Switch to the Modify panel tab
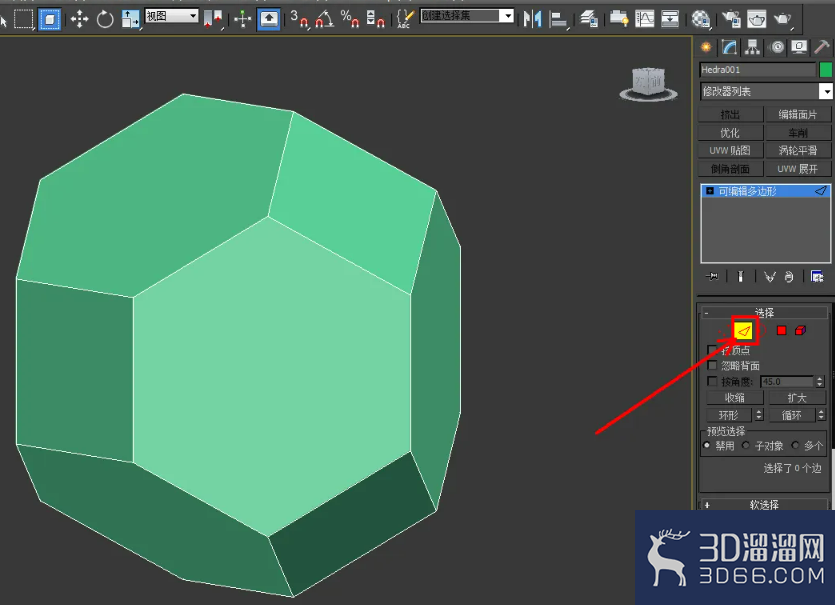Image resolution: width=835 pixels, height=605 pixels. point(729,47)
